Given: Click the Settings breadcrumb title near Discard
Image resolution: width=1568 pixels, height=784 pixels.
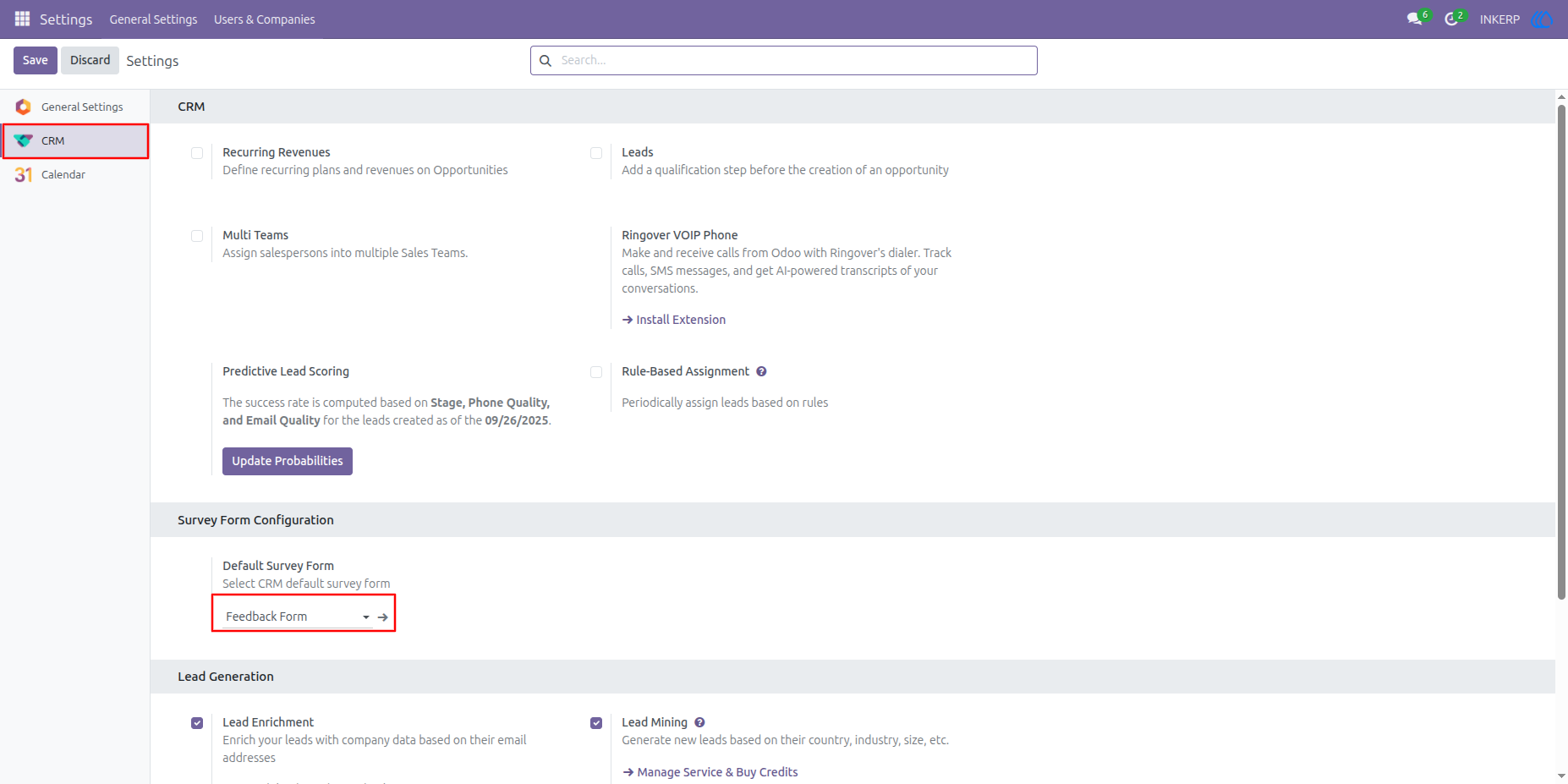Looking at the screenshot, I should [152, 61].
